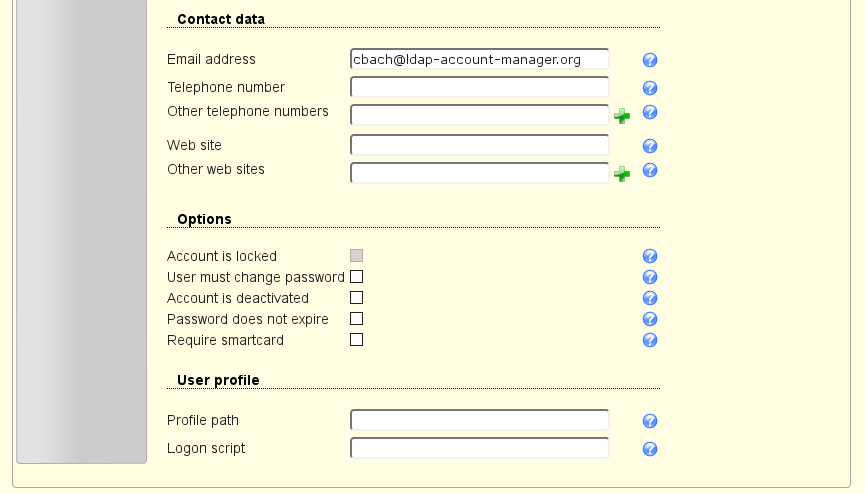Click the Email address input field
The height and width of the screenshot is (494, 865).
479,60
